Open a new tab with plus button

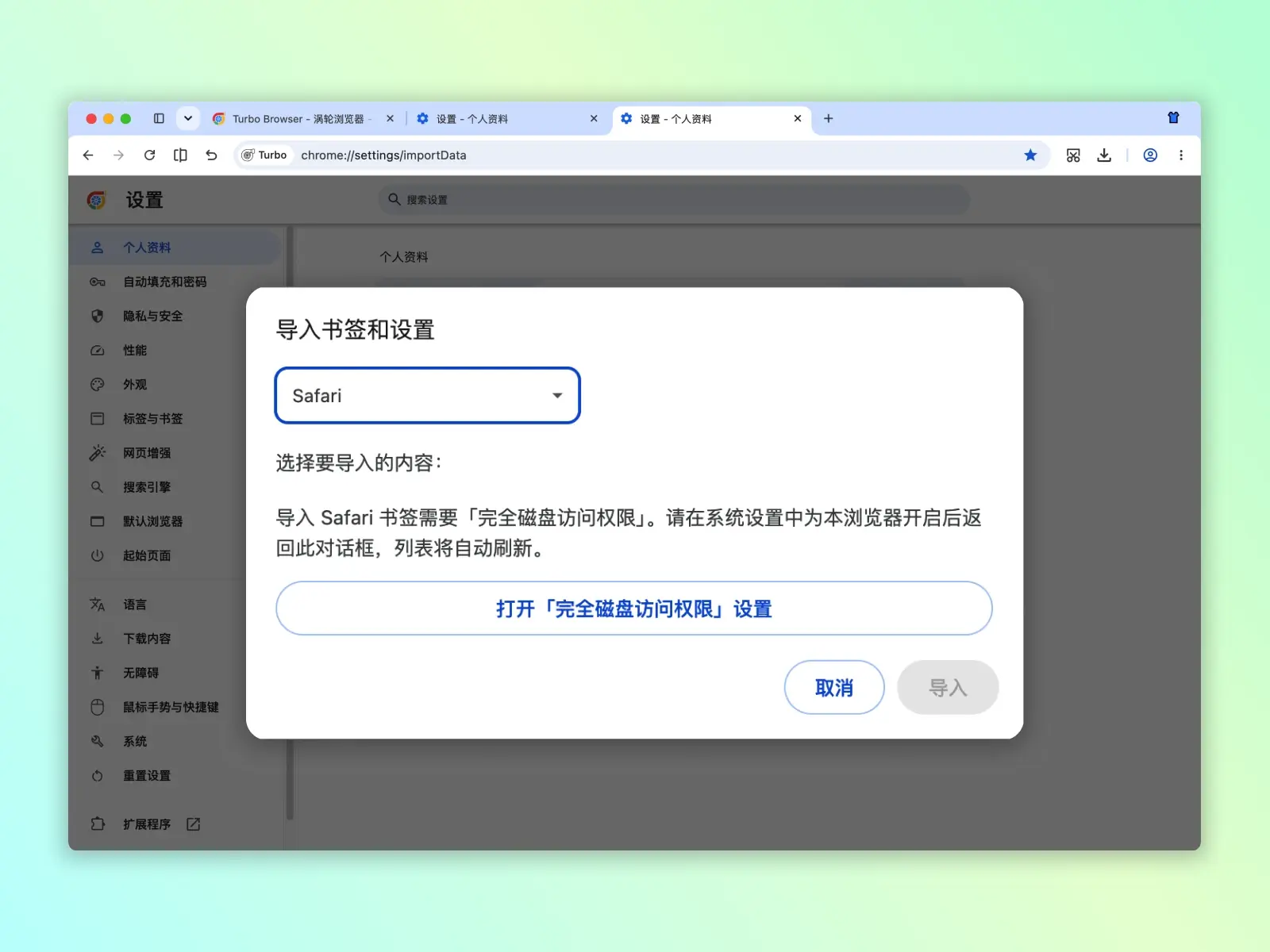click(x=828, y=118)
